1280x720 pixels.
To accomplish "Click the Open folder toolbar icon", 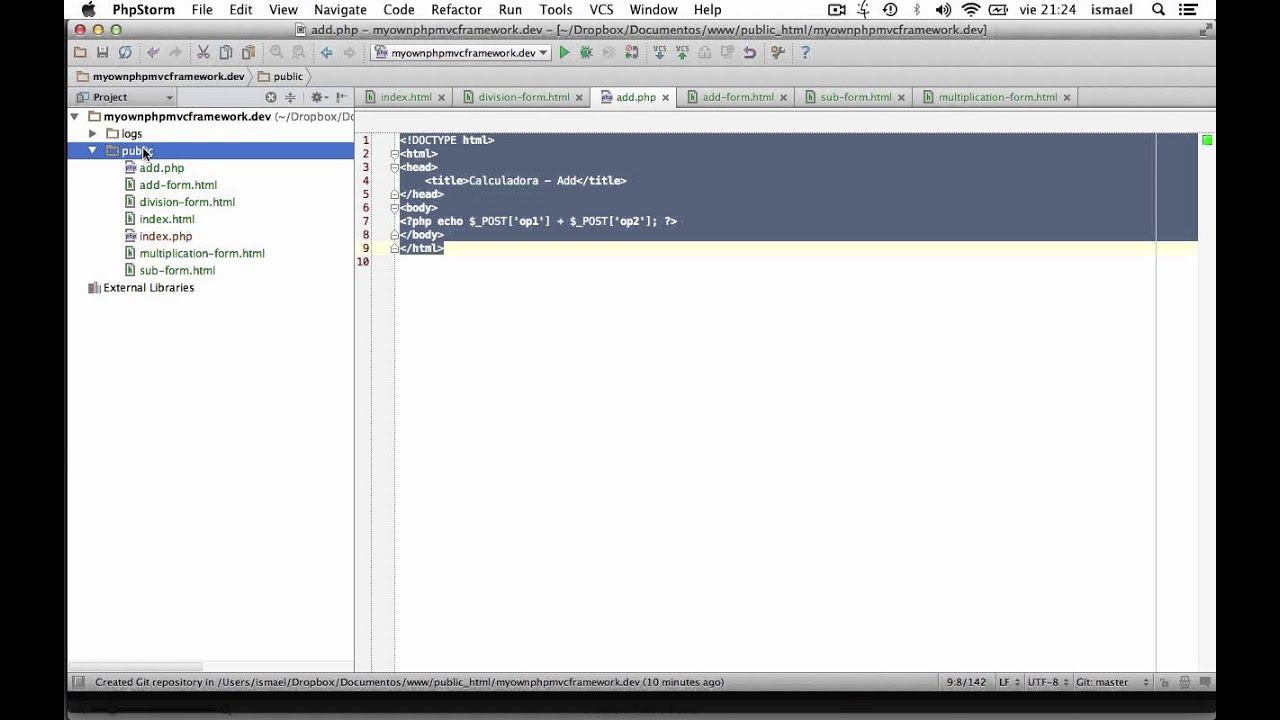I will (80, 52).
